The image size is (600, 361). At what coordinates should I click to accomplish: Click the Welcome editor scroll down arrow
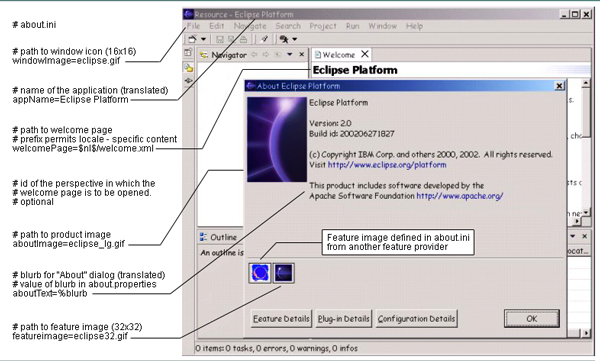point(585,211)
